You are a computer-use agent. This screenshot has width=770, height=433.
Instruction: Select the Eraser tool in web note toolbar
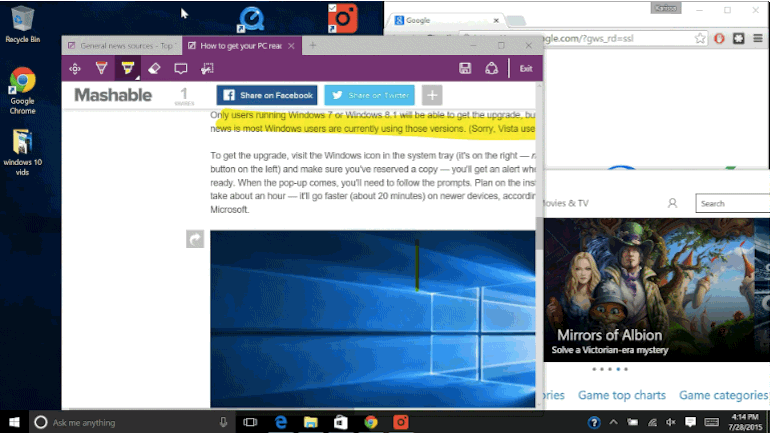[x=154, y=69]
